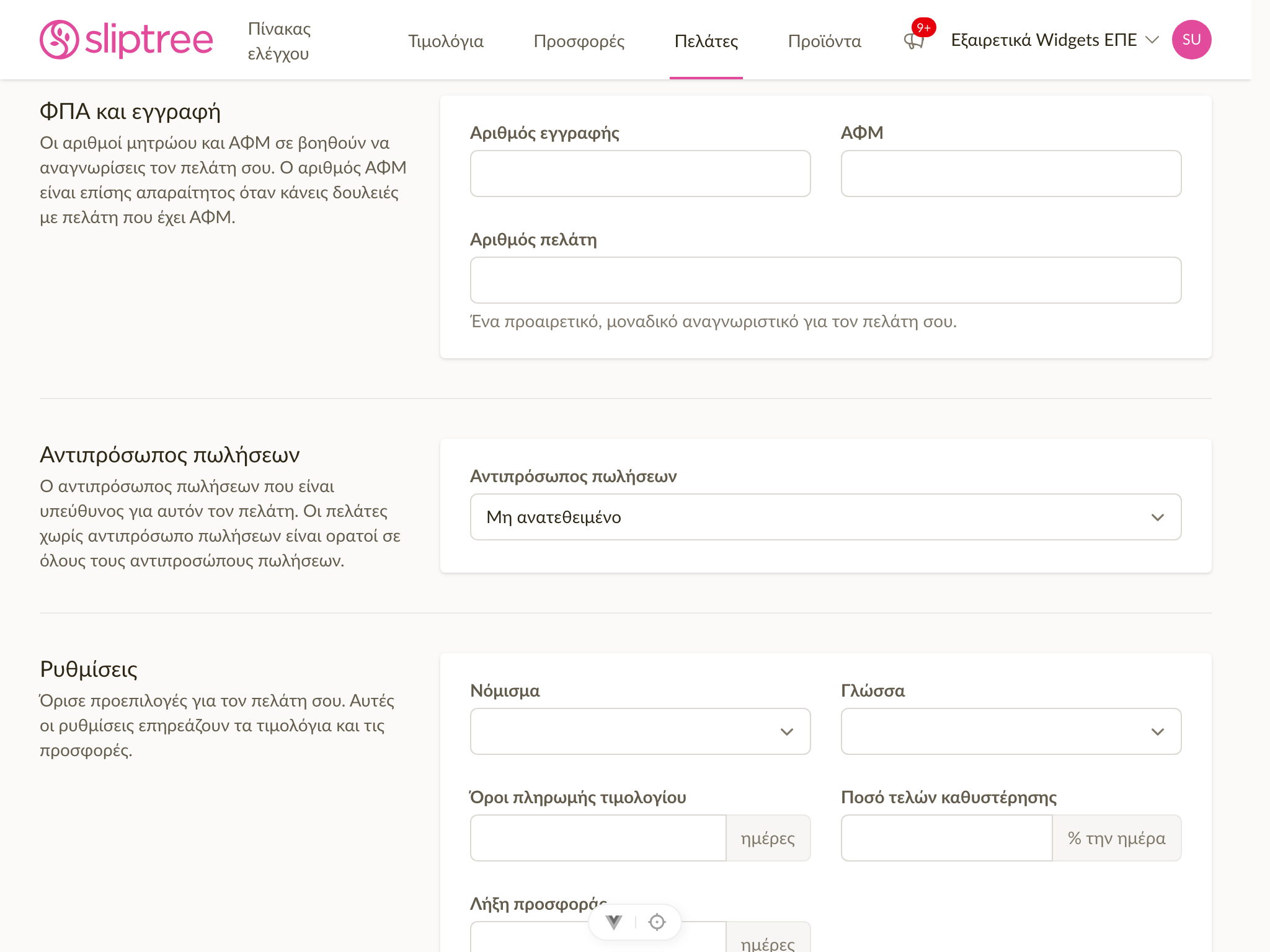The height and width of the screenshot is (952, 1270).
Task: Open Πίνακας ελέγχου dashboard link
Action: [x=279, y=41]
